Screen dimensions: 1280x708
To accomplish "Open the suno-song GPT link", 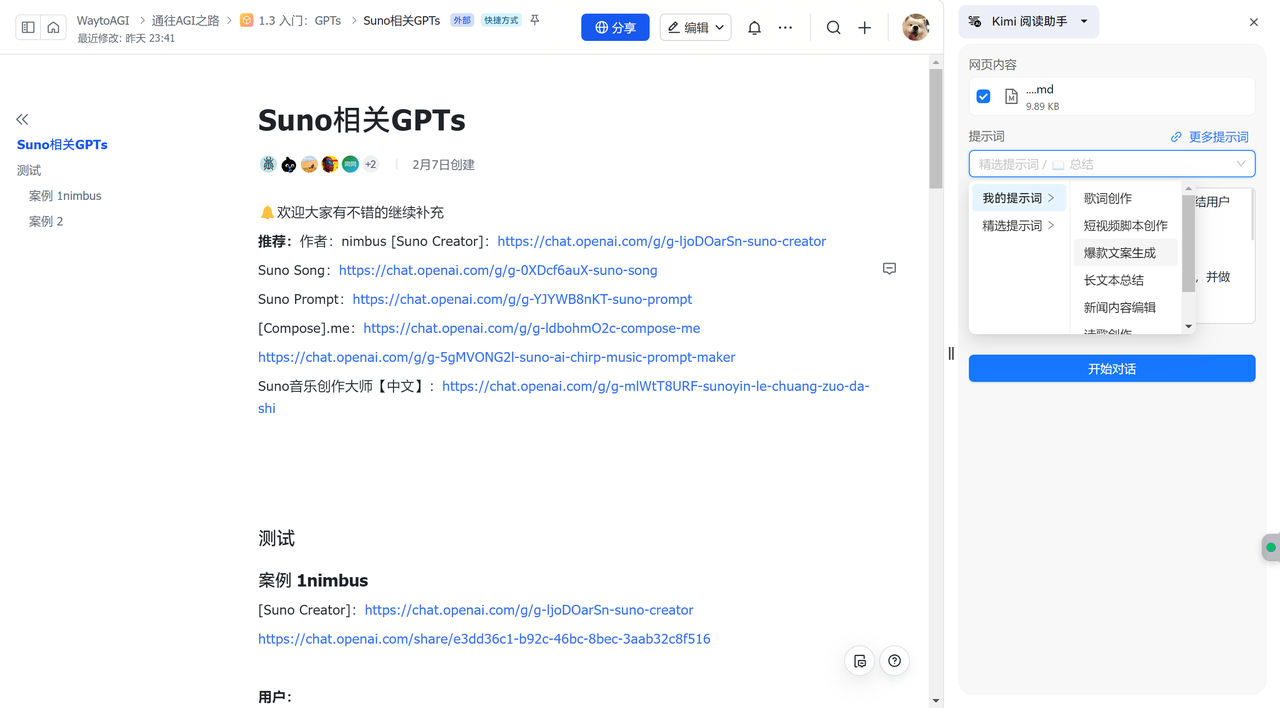I will (x=498, y=270).
